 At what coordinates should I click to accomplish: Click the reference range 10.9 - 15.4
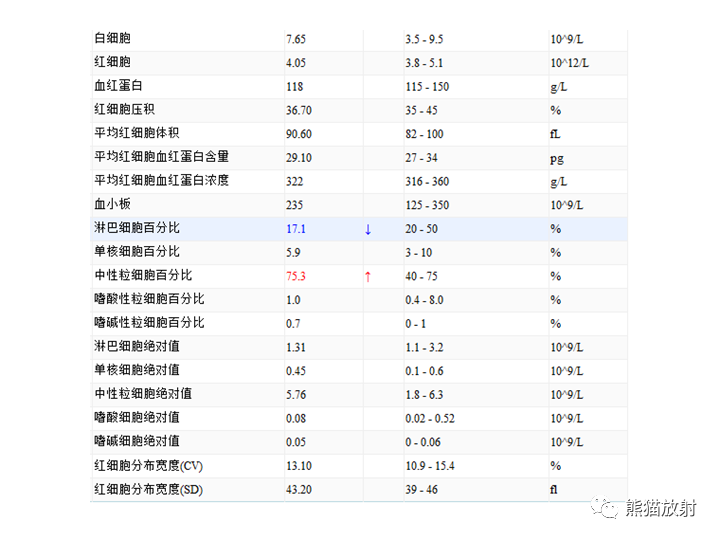(430, 466)
